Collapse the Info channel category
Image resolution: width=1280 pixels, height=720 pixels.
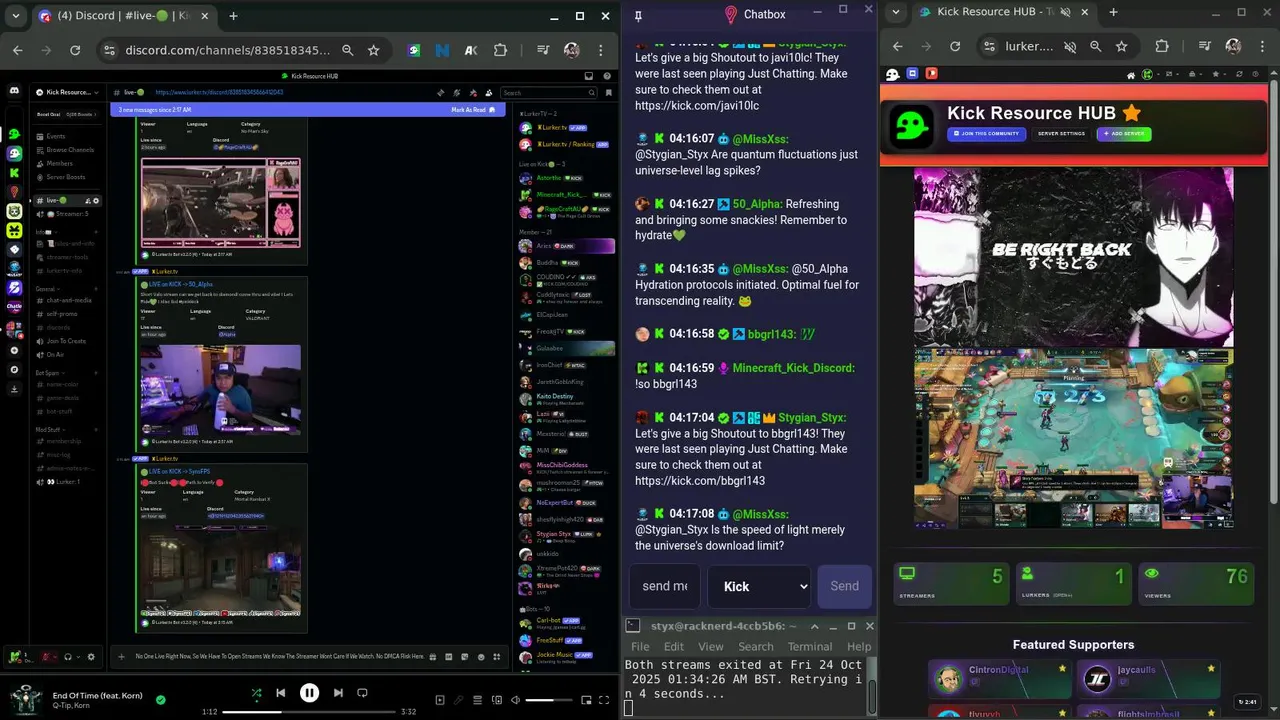click(47, 232)
